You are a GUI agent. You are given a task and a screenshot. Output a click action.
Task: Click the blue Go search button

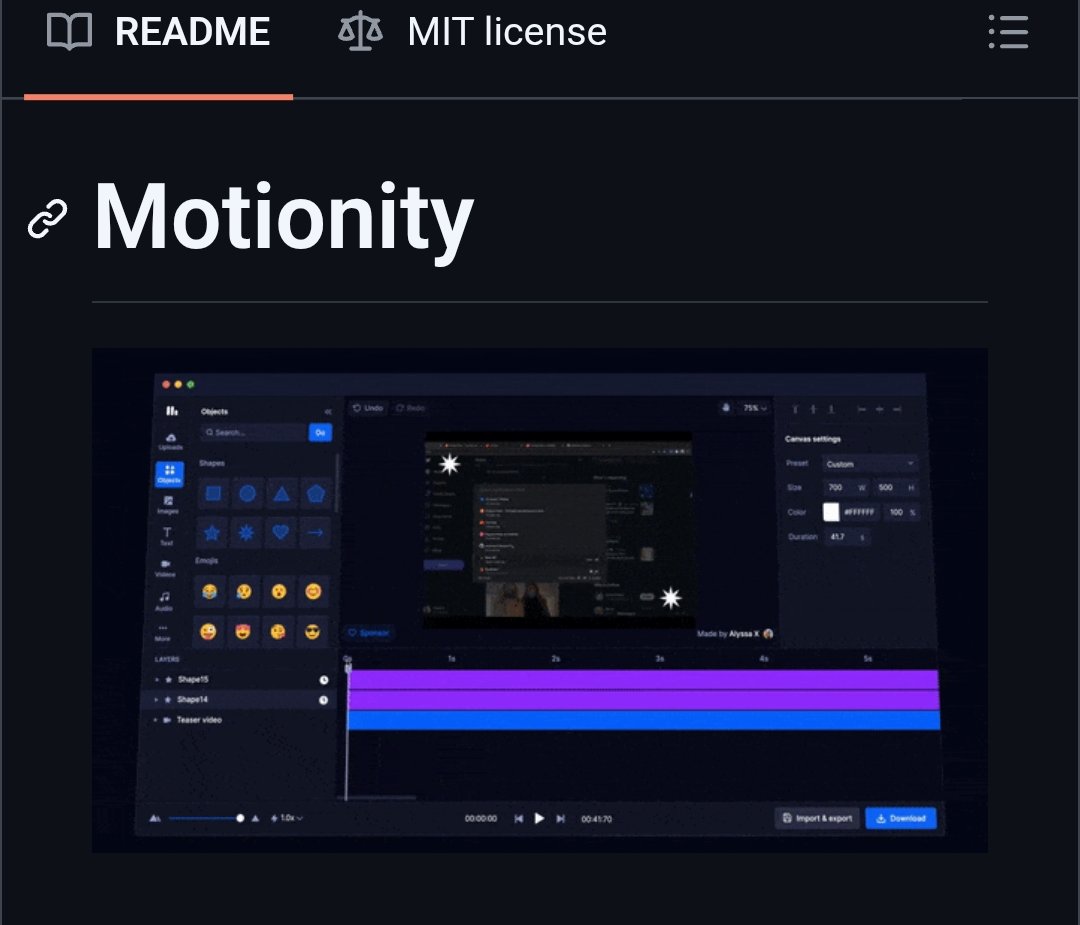320,433
